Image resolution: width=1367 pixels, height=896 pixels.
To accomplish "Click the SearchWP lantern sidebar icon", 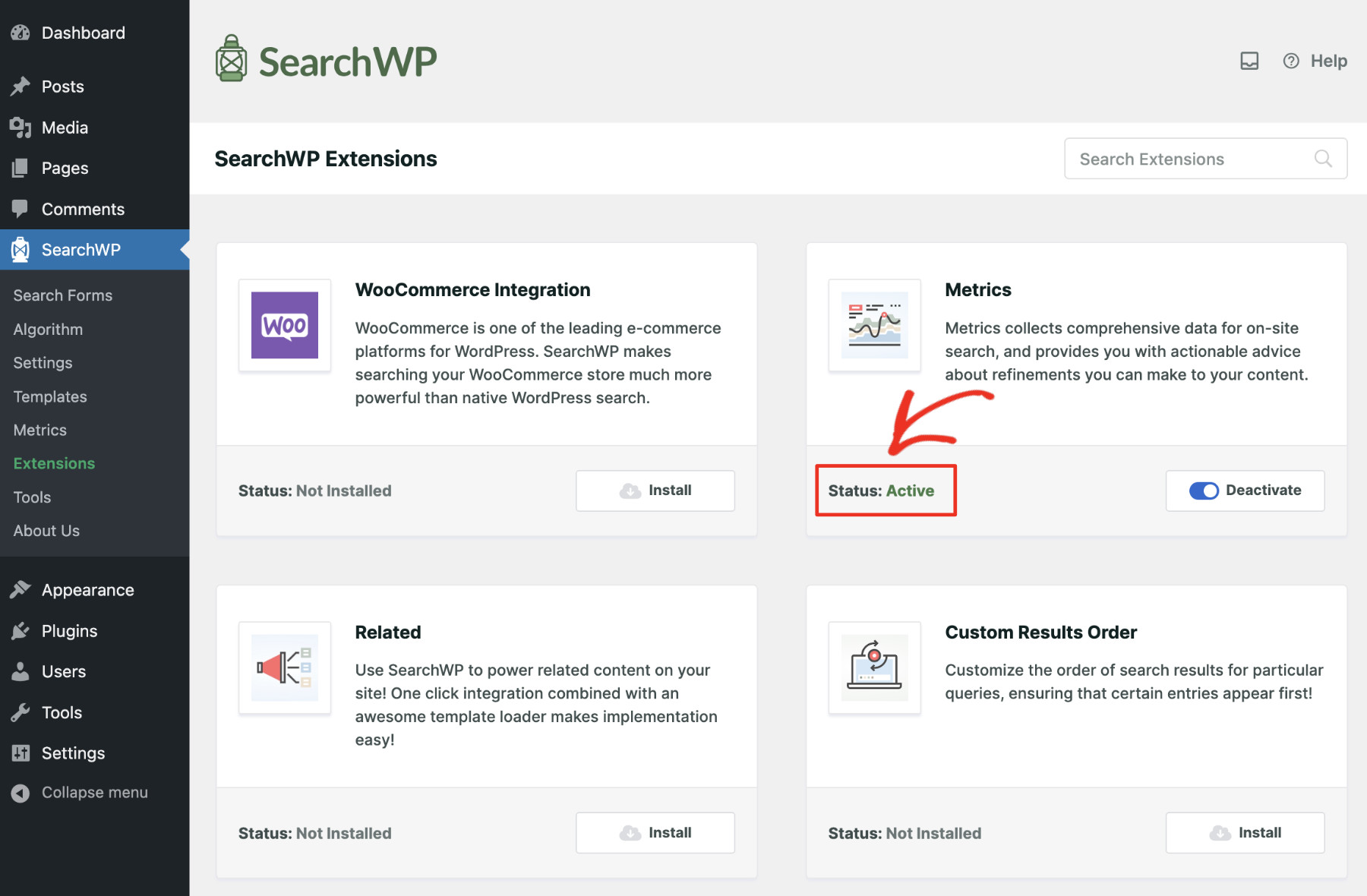I will (x=21, y=250).
